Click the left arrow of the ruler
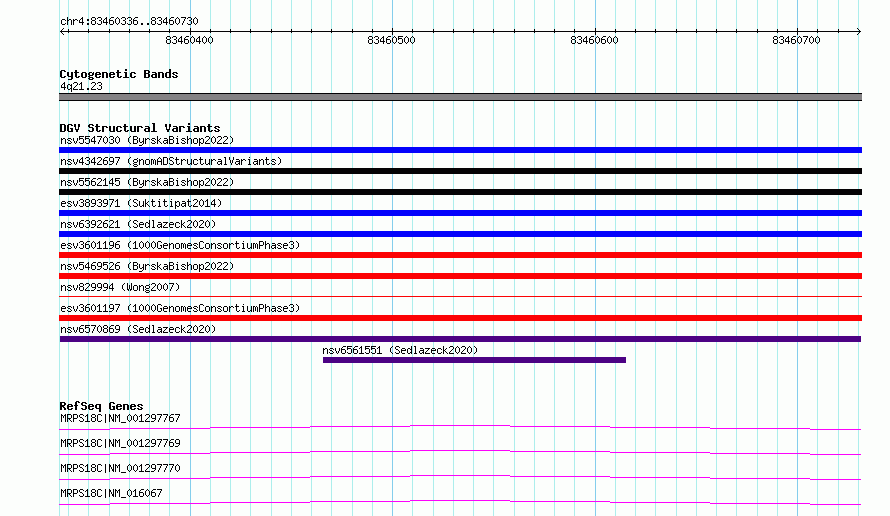 [x=63, y=31]
